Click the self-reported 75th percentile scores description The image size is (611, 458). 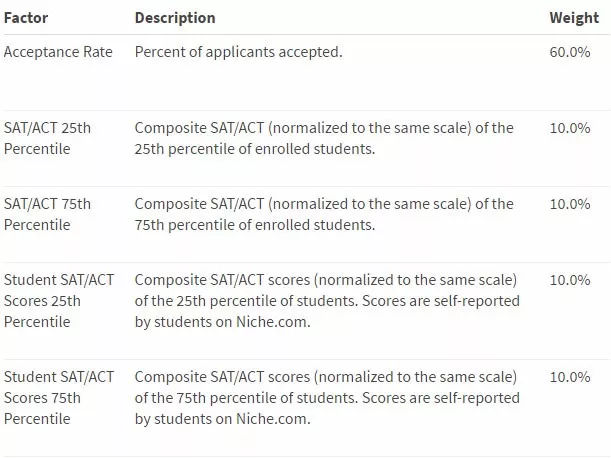pyautogui.click(x=327, y=398)
